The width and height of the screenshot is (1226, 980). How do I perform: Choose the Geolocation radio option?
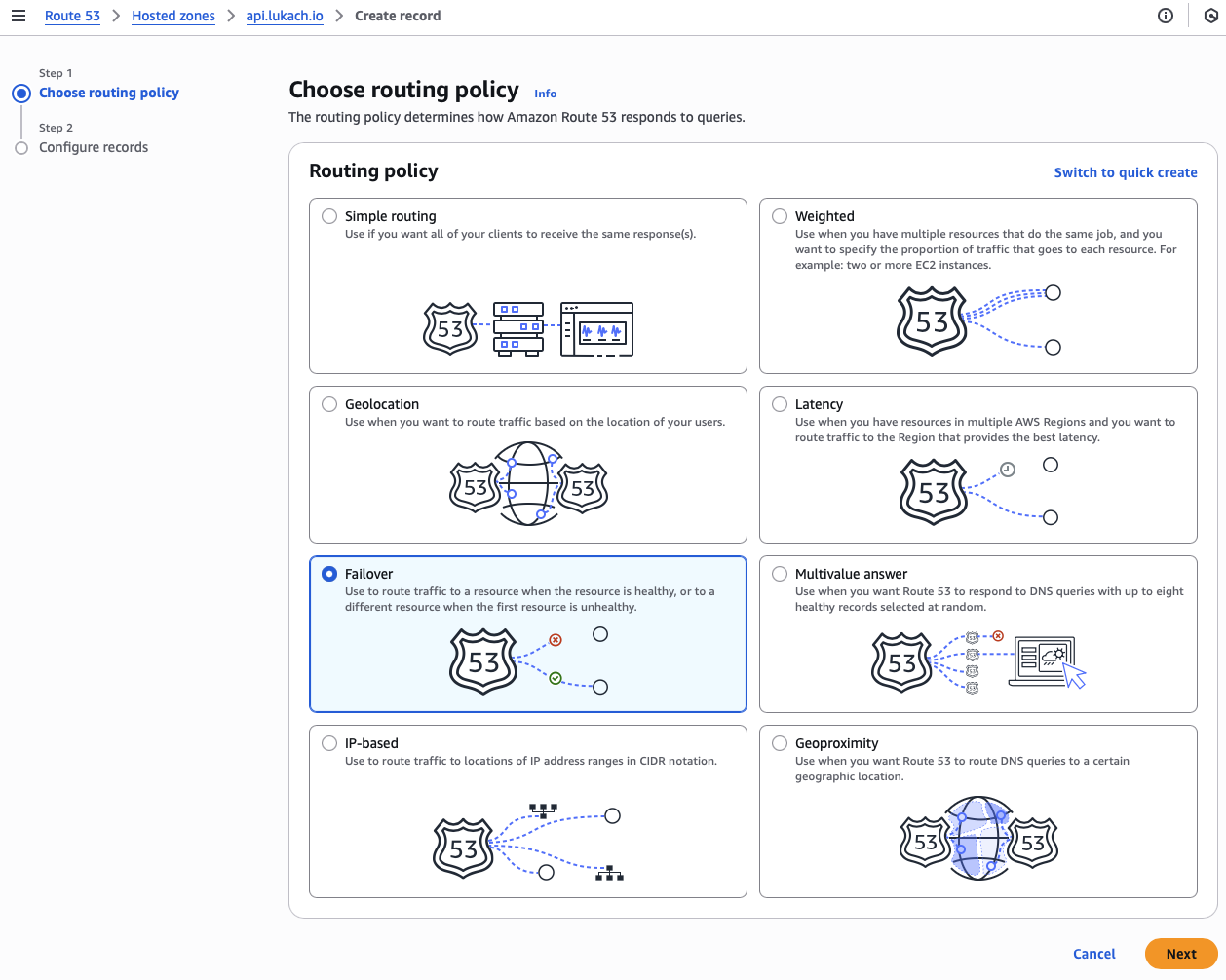point(329,404)
